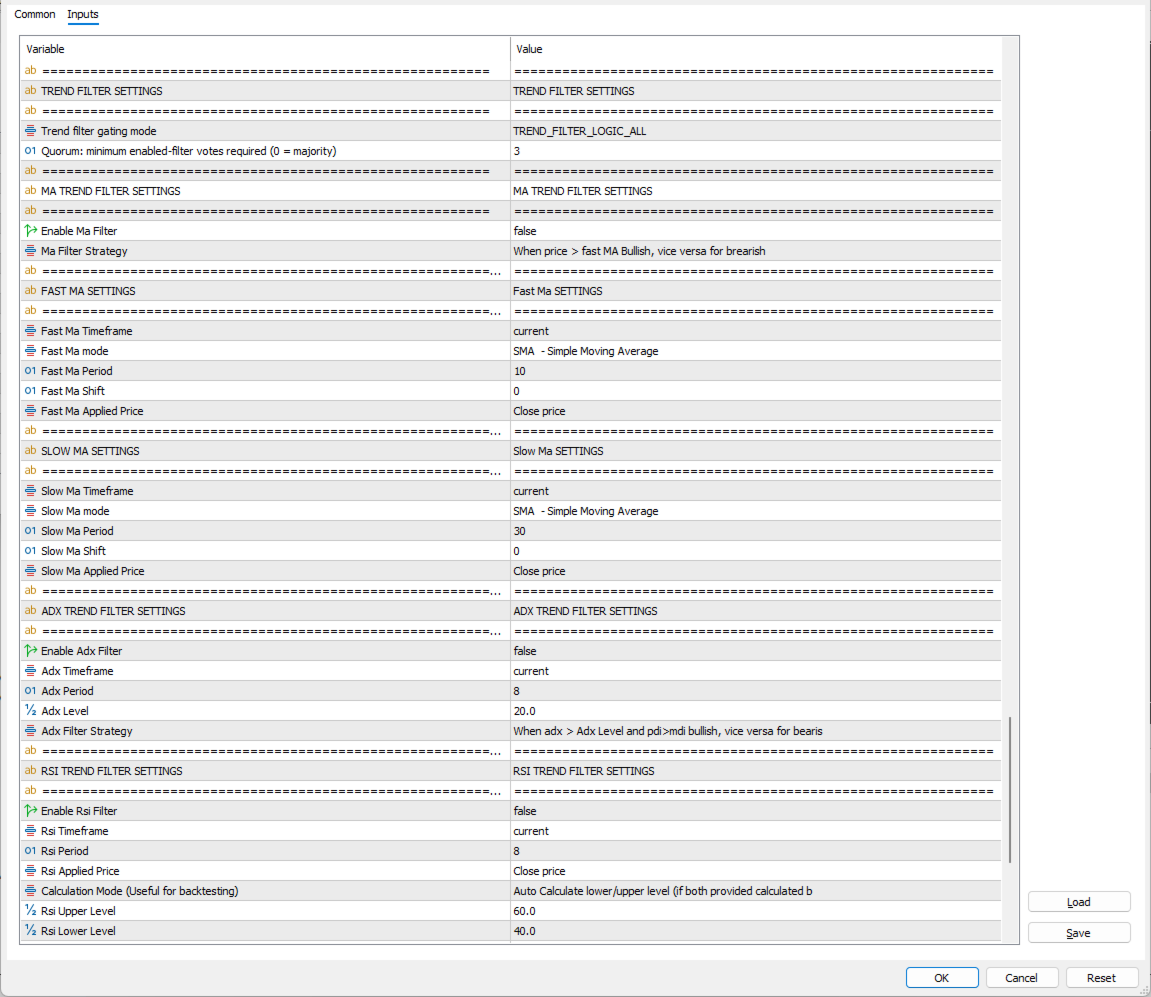Toggle Enable Adx Filter false value

pos(755,650)
